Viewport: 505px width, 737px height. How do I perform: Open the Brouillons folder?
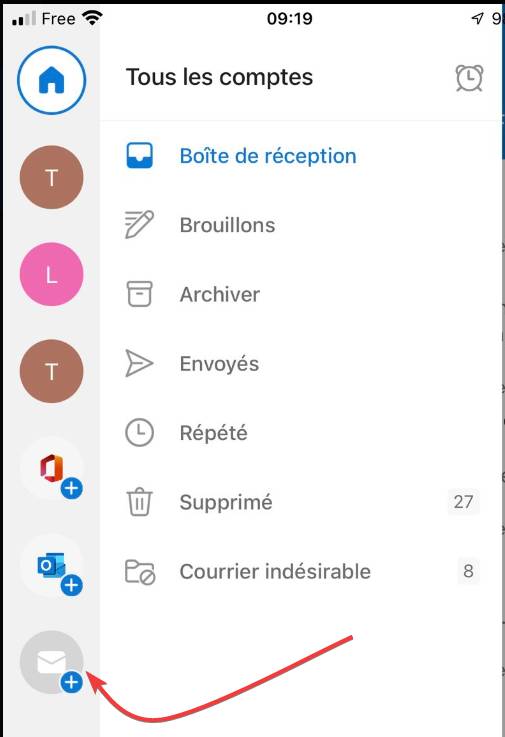[x=228, y=225]
